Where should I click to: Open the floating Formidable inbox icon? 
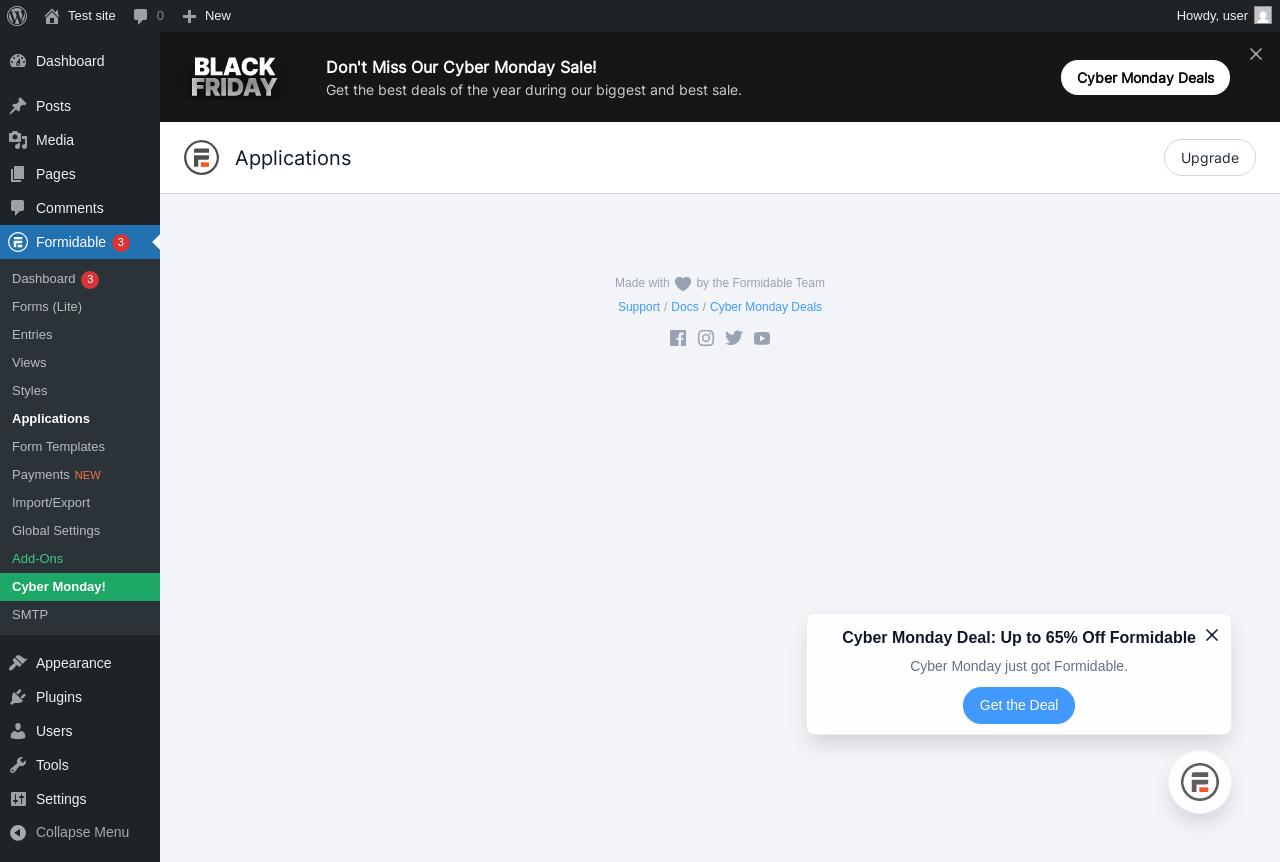click(1200, 782)
